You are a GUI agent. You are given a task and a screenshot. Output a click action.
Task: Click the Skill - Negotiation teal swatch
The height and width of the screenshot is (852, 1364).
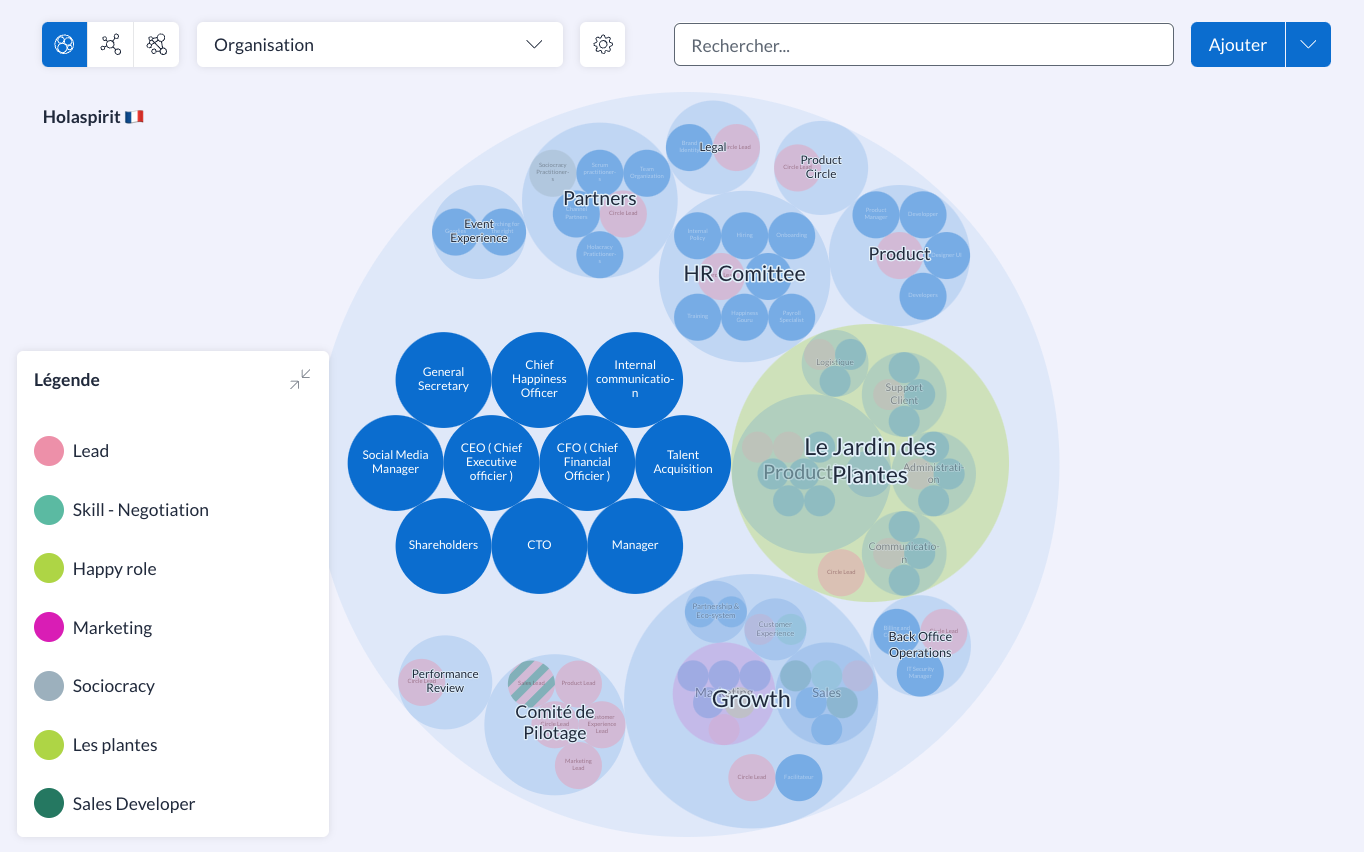click(x=49, y=510)
